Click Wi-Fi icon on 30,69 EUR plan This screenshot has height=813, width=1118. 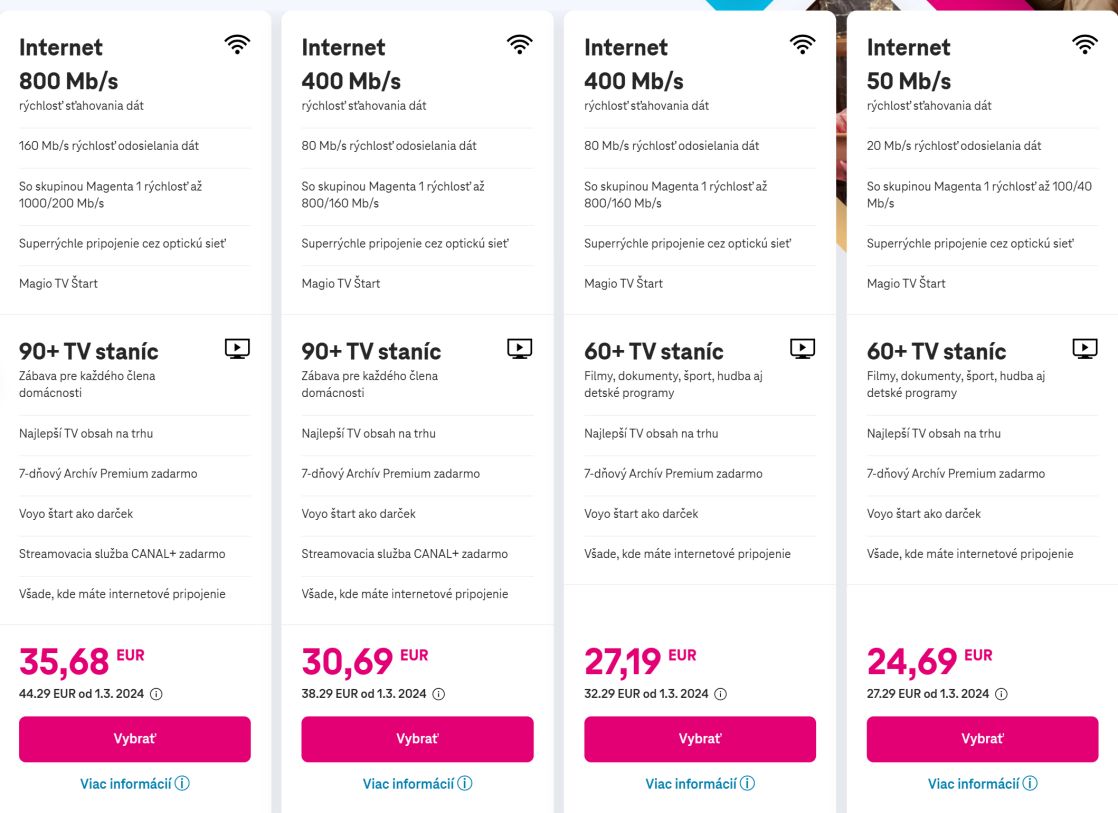[x=520, y=44]
